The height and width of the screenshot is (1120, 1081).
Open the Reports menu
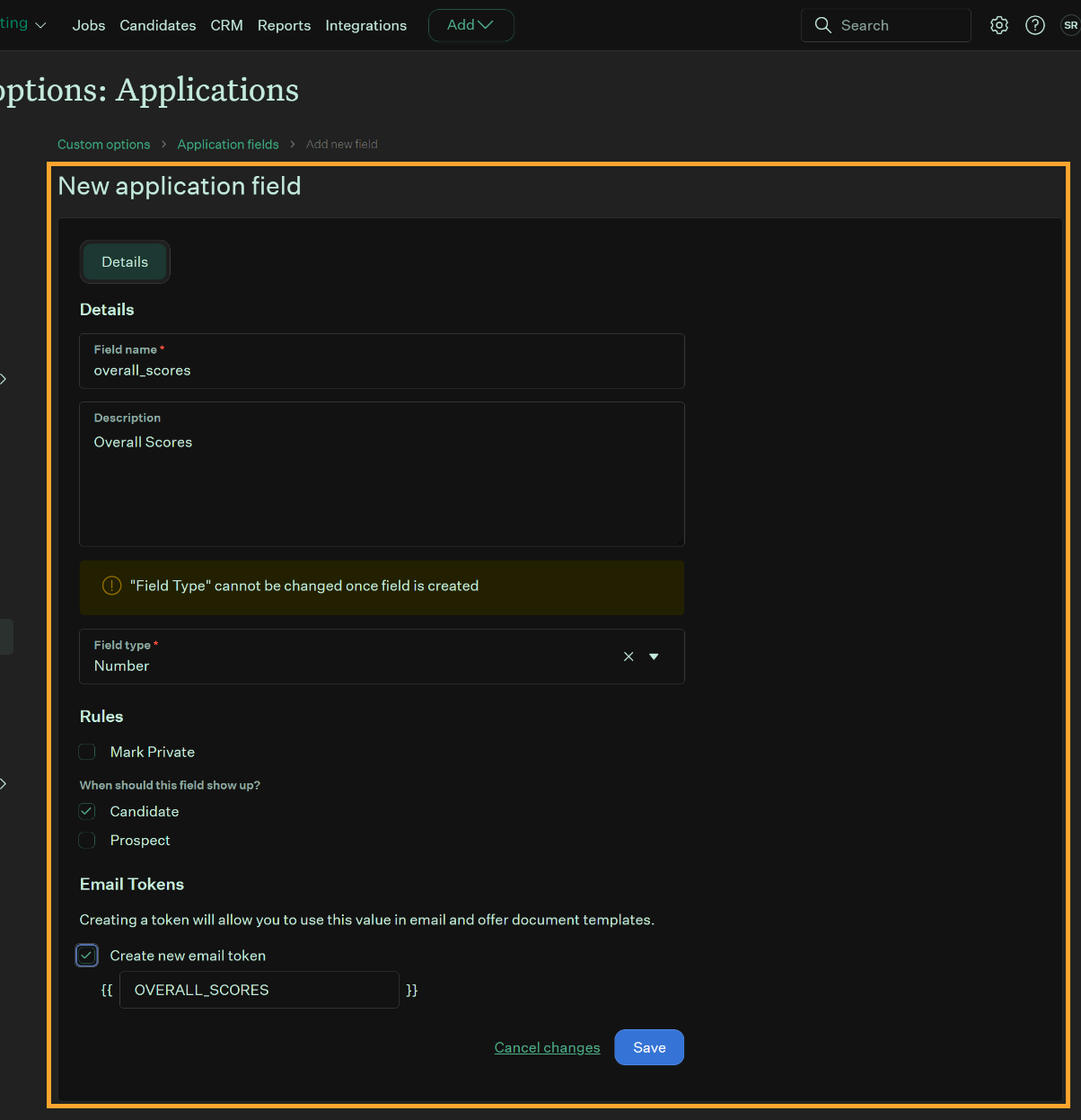pyautogui.click(x=284, y=25)
